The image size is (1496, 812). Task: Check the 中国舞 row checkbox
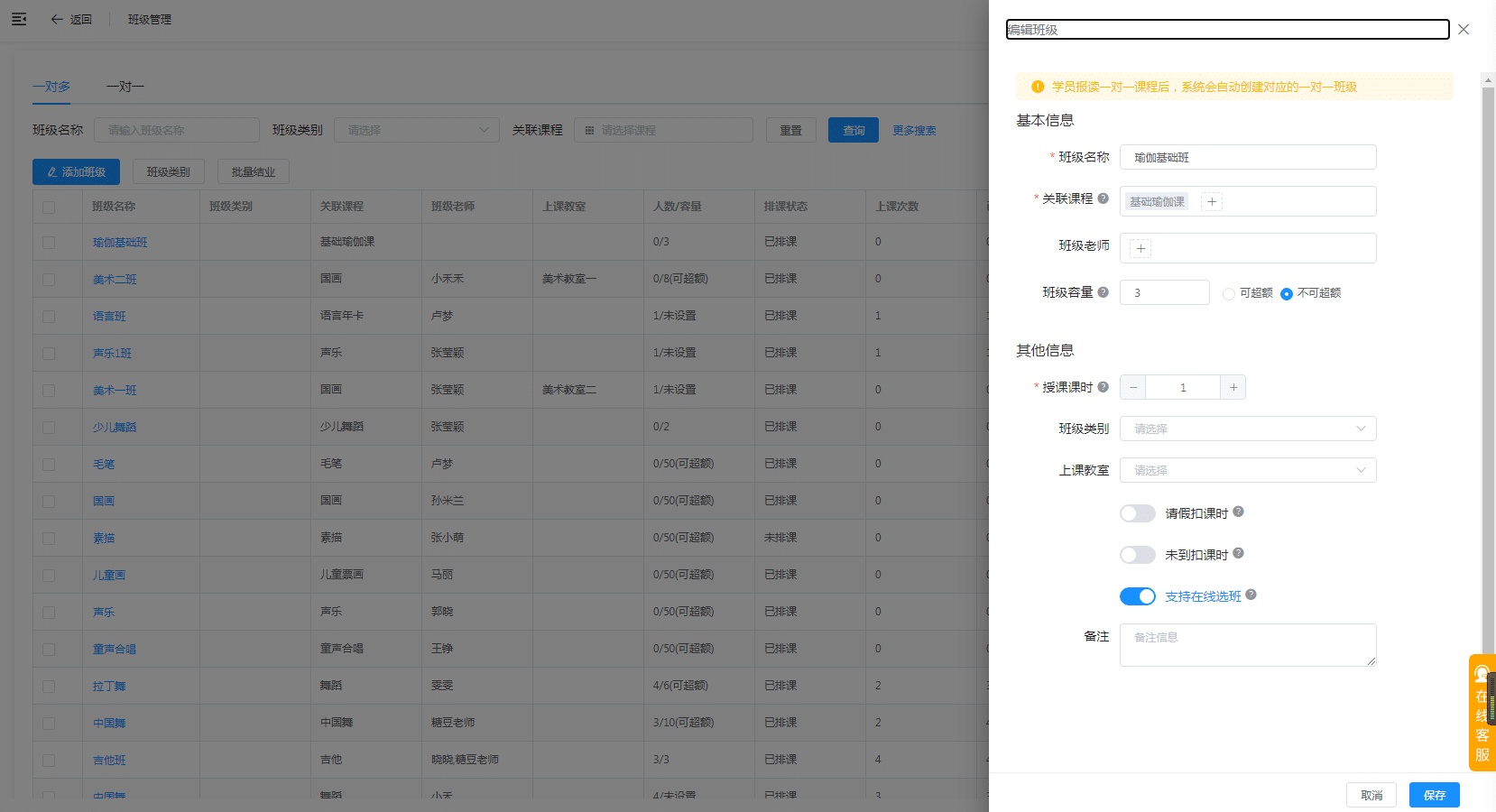click(x=49, y=724)
